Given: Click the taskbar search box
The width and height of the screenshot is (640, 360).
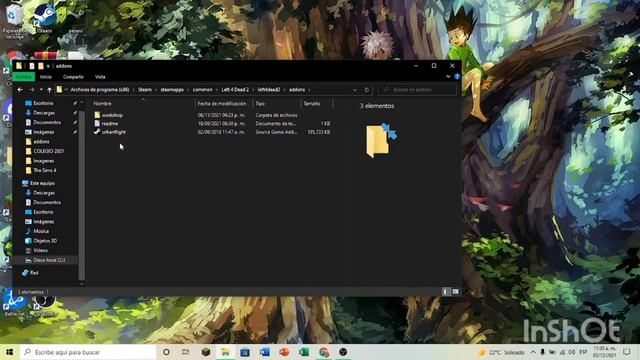Looking at the screenshot, I should tap(88, 352).
